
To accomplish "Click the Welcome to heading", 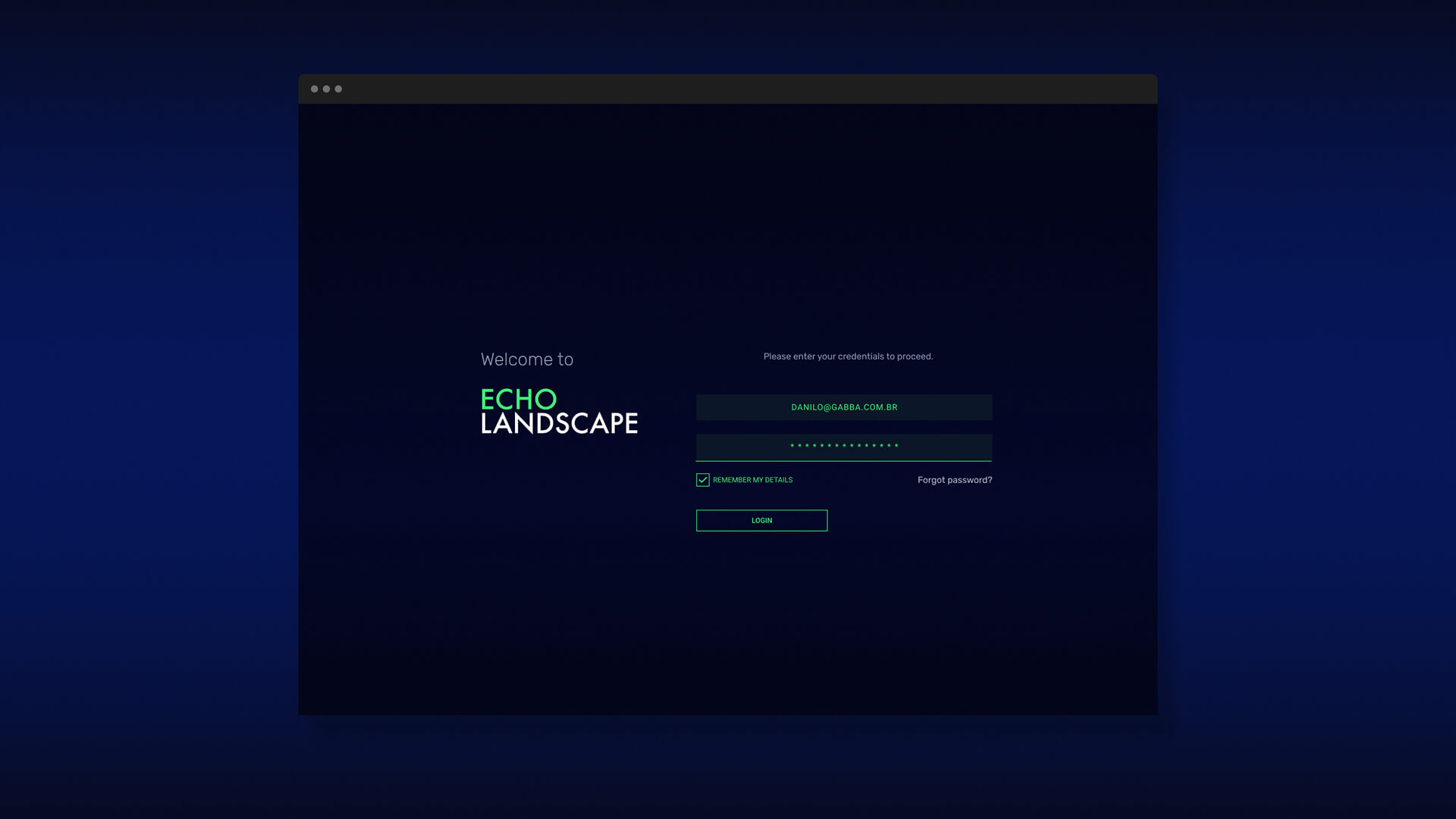I will [527, 359].
